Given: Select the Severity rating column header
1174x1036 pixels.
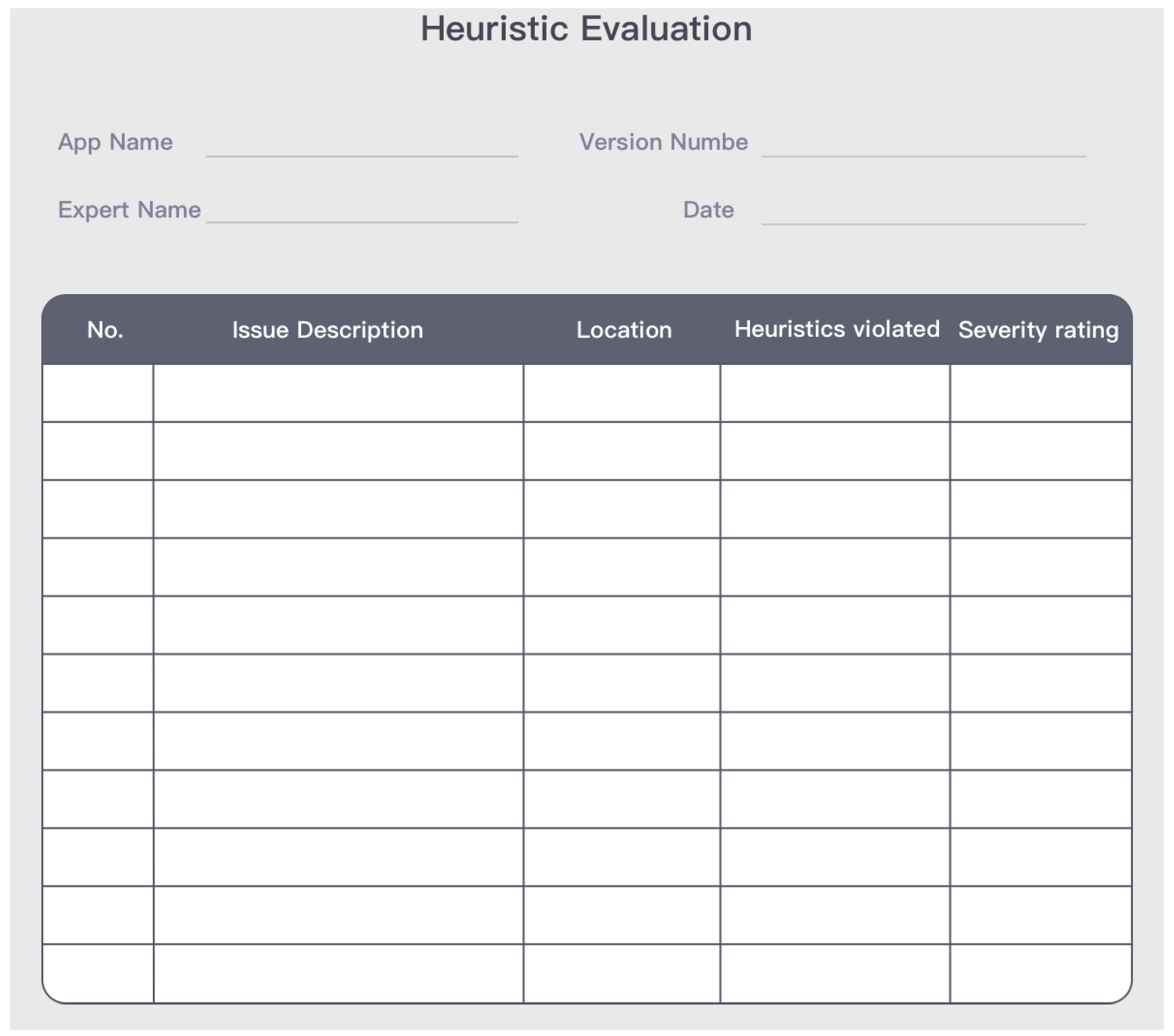Looking at the screenshot, I should click(x=1038, y=330).
